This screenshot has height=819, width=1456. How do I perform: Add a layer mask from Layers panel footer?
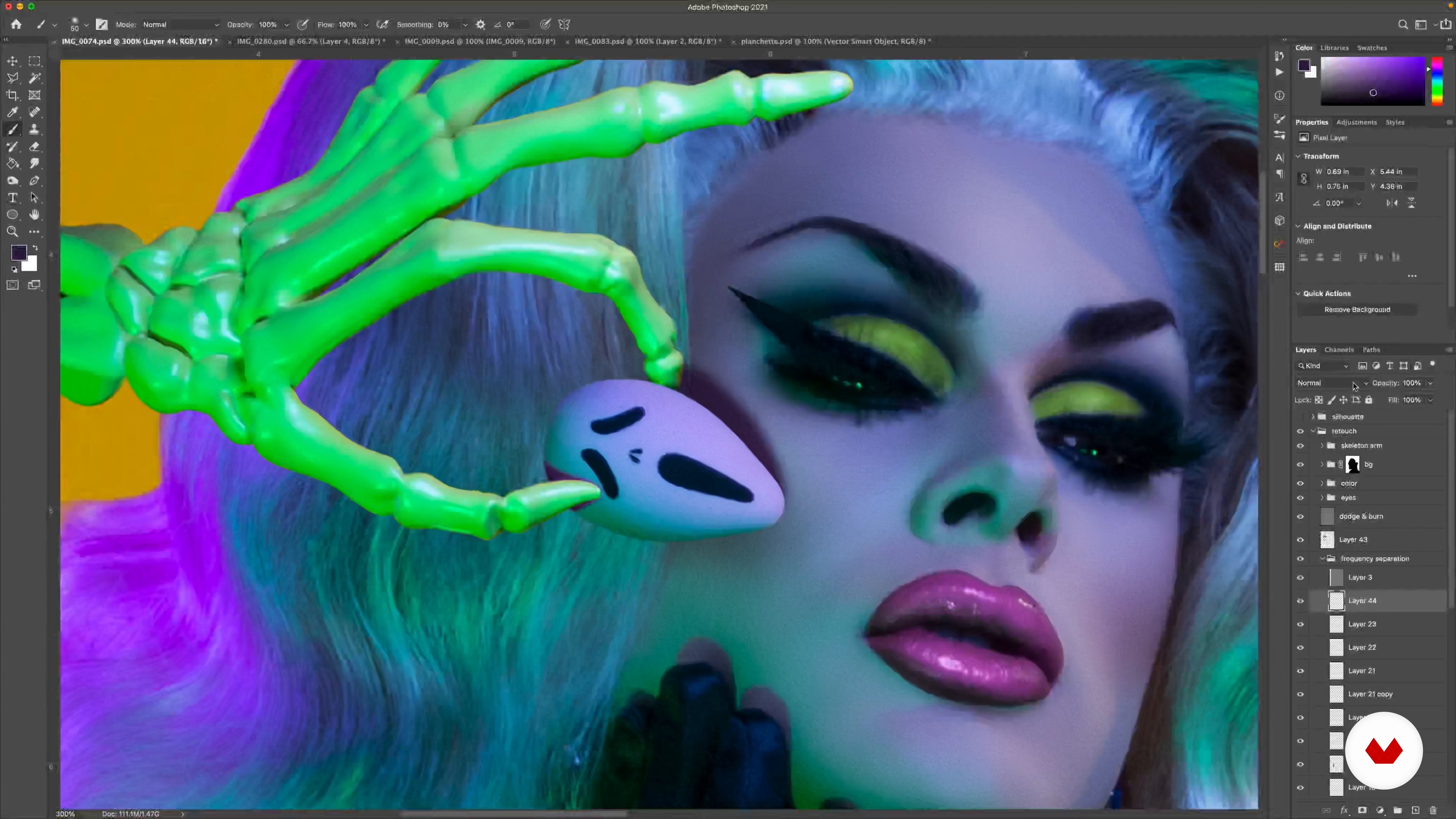click(1362, 810)
